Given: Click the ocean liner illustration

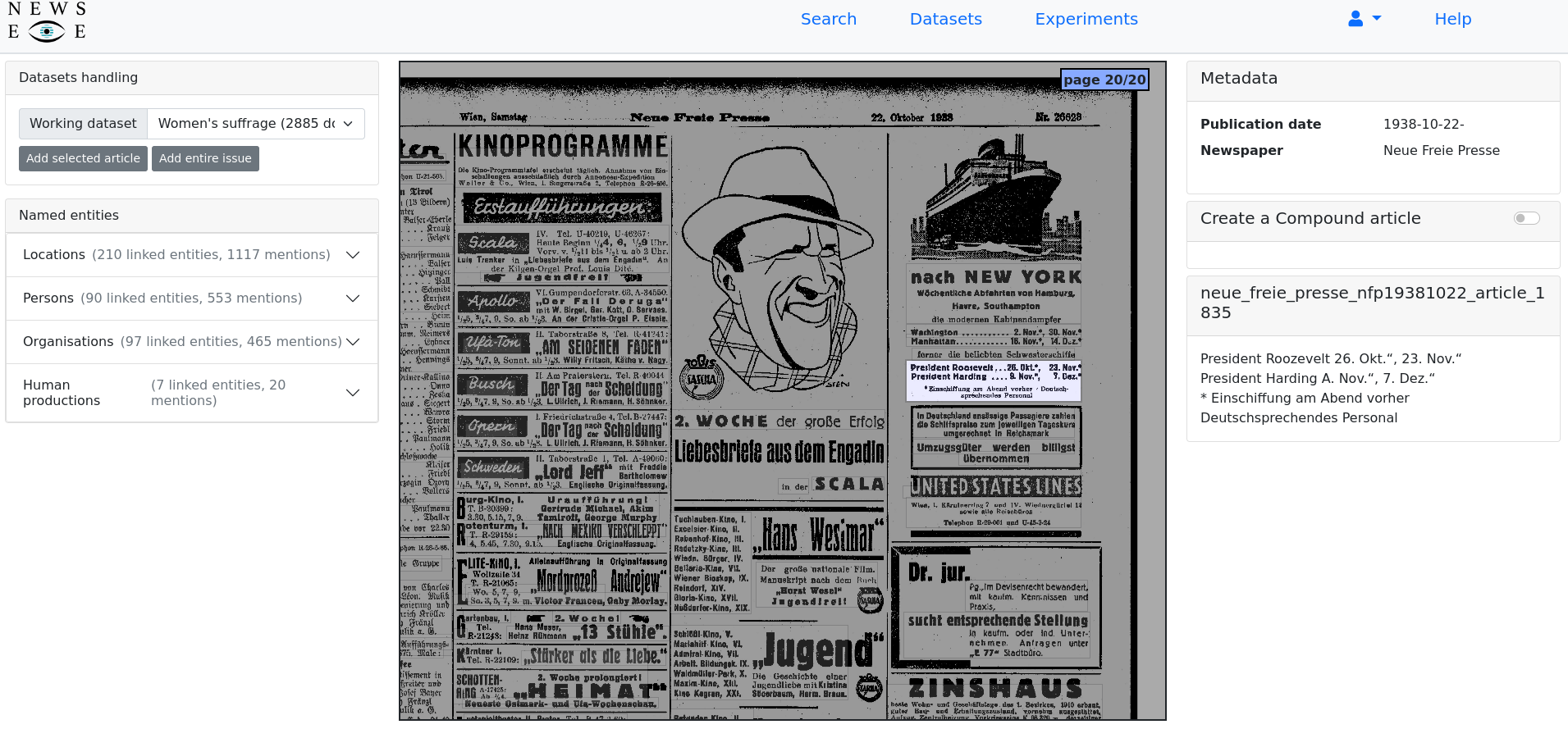Looking at the screenshot, I should [x=995, y=197].
